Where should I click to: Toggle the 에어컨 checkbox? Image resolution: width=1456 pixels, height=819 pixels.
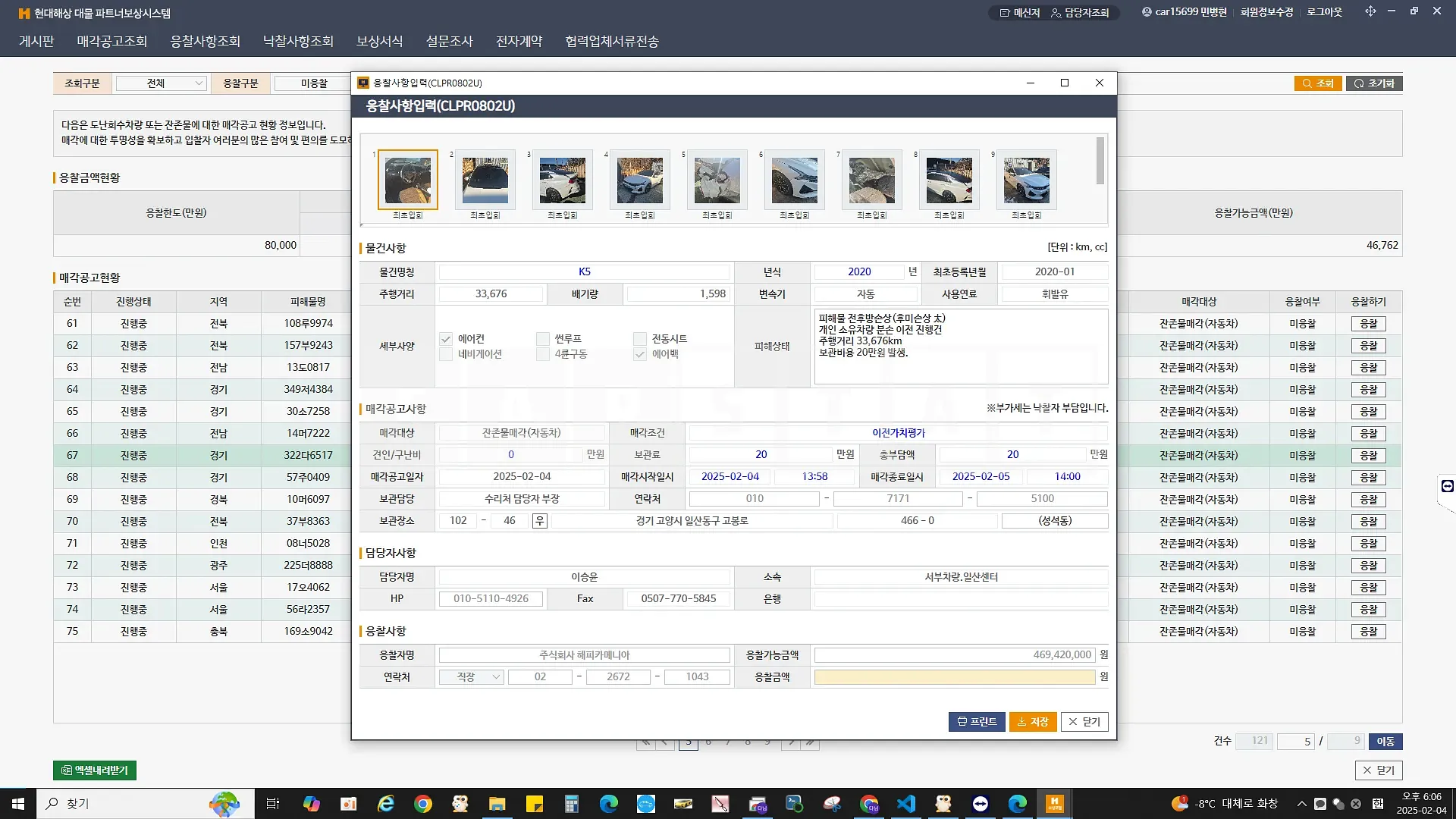click(446, 339)
